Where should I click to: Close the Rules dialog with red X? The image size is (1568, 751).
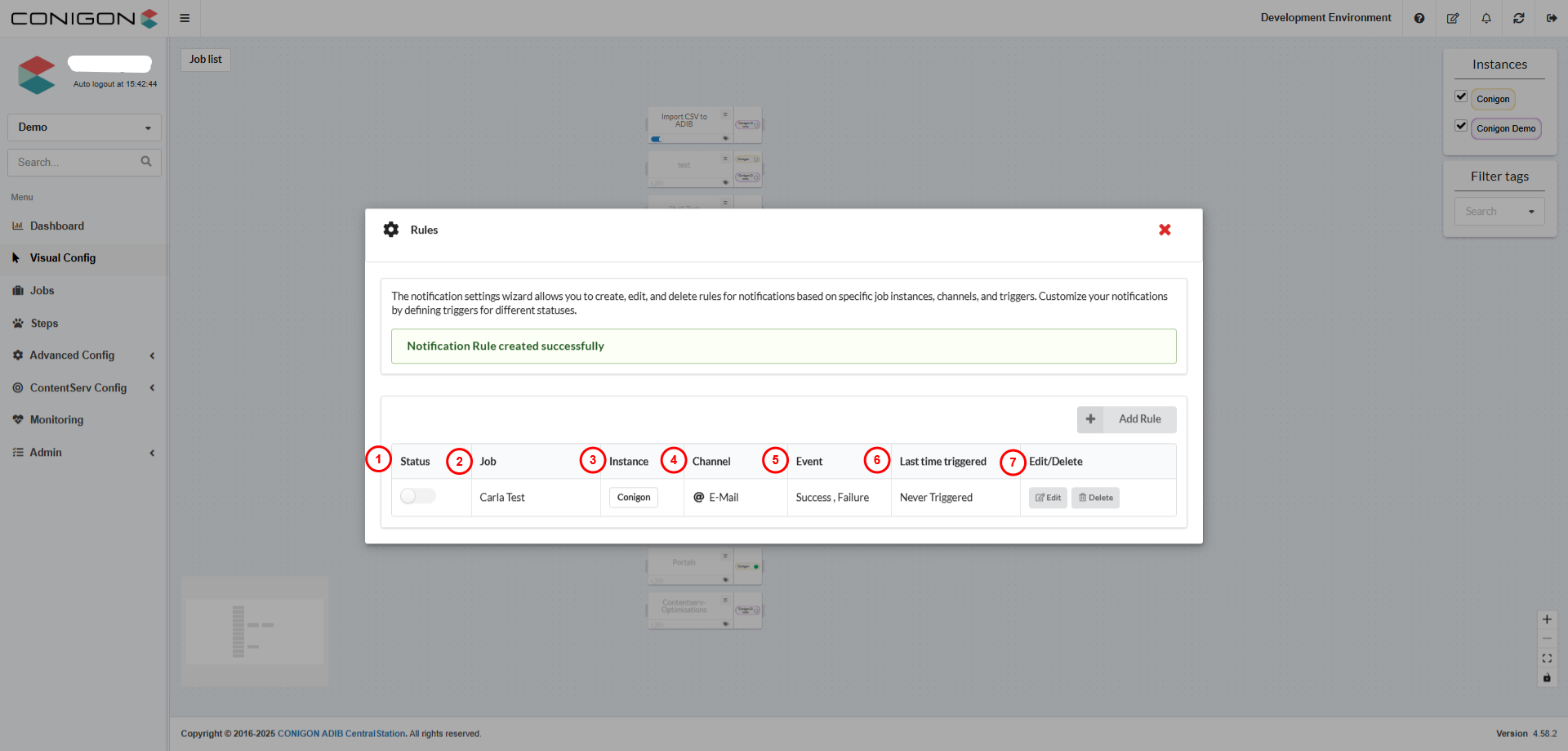click(1165, 230)
